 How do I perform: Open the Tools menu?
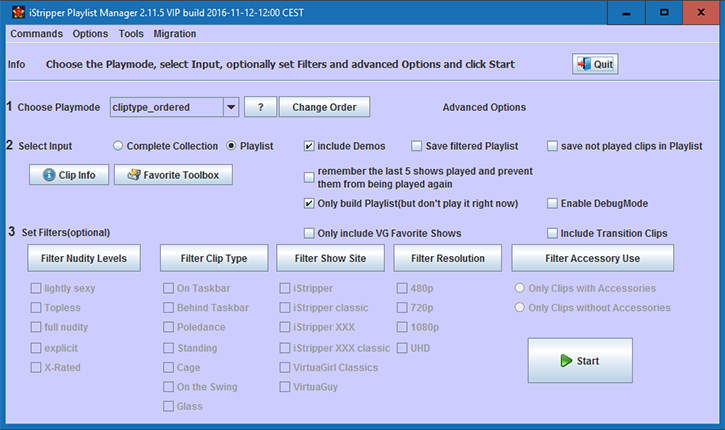coord(131,34)
